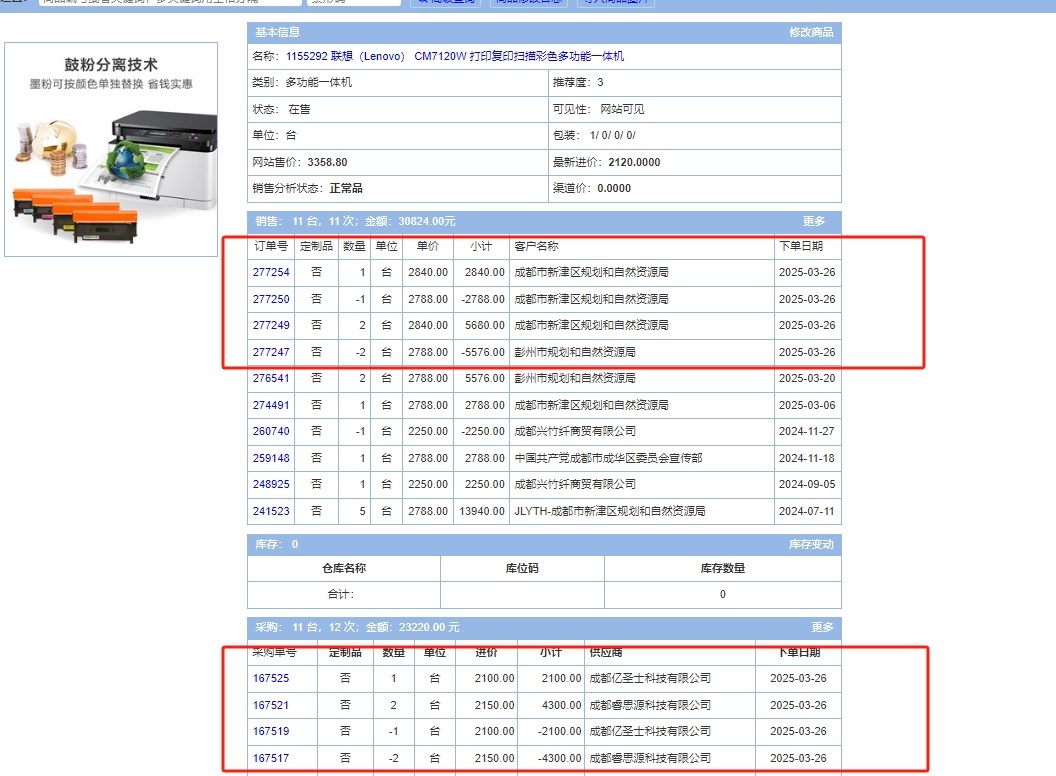
Task: Click customer JLYTH-成都市新津区规划和自然资源局
Action: pos(609,511)
